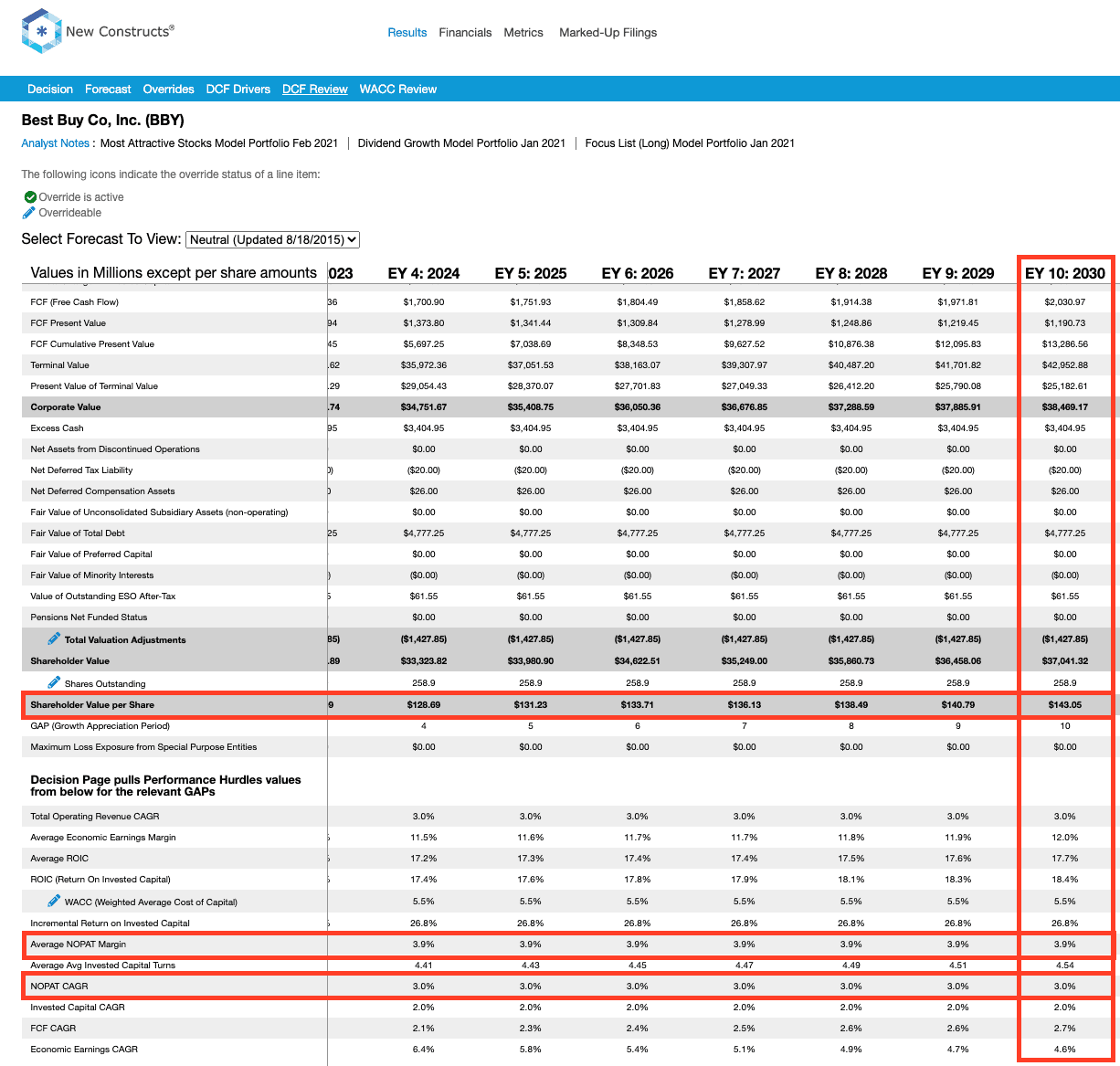Screen dimensions: 1120x1066
Task: Click the Net Deferred Tax Liability label
Action: pyautogui.click(x=81, y=470)
